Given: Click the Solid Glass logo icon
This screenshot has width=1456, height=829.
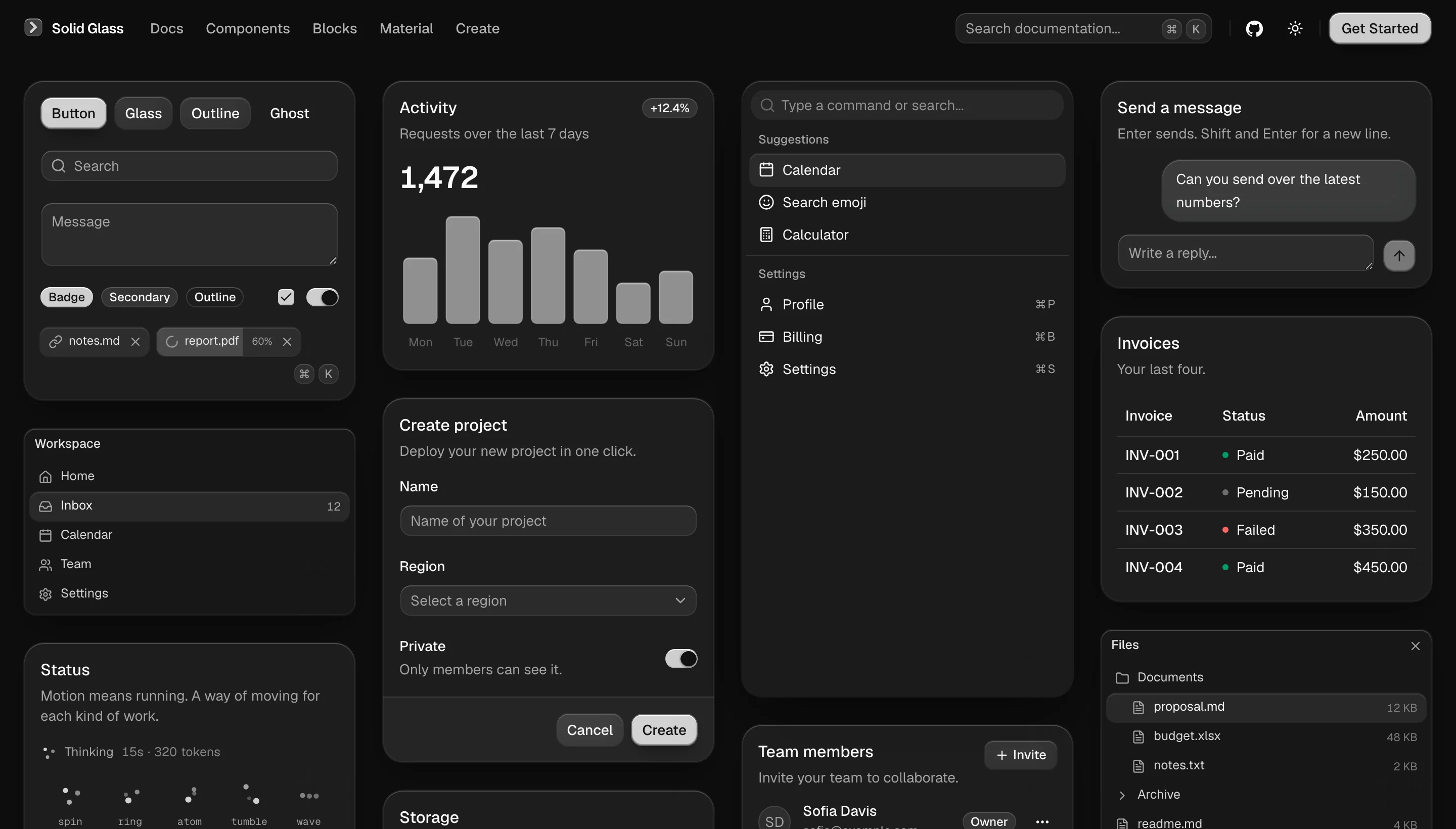Looking at the screenshot, I should (33, 27).
